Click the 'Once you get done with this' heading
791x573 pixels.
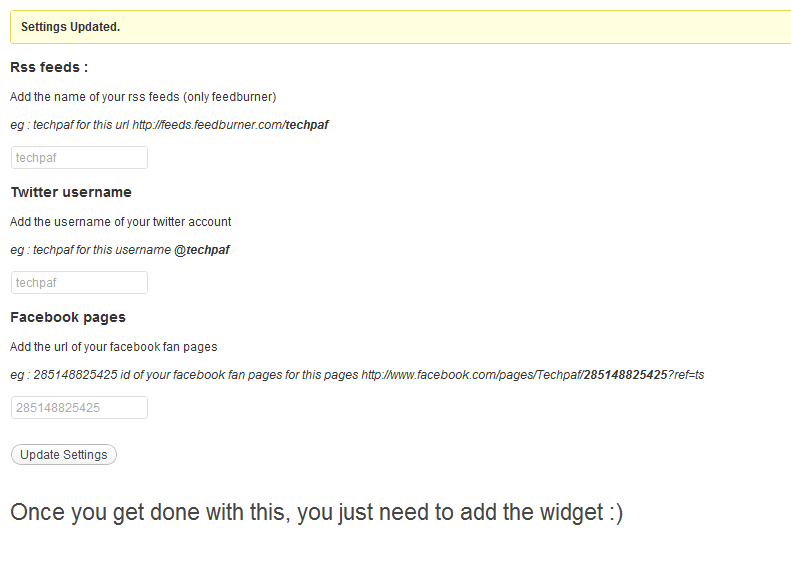[316, 512]
